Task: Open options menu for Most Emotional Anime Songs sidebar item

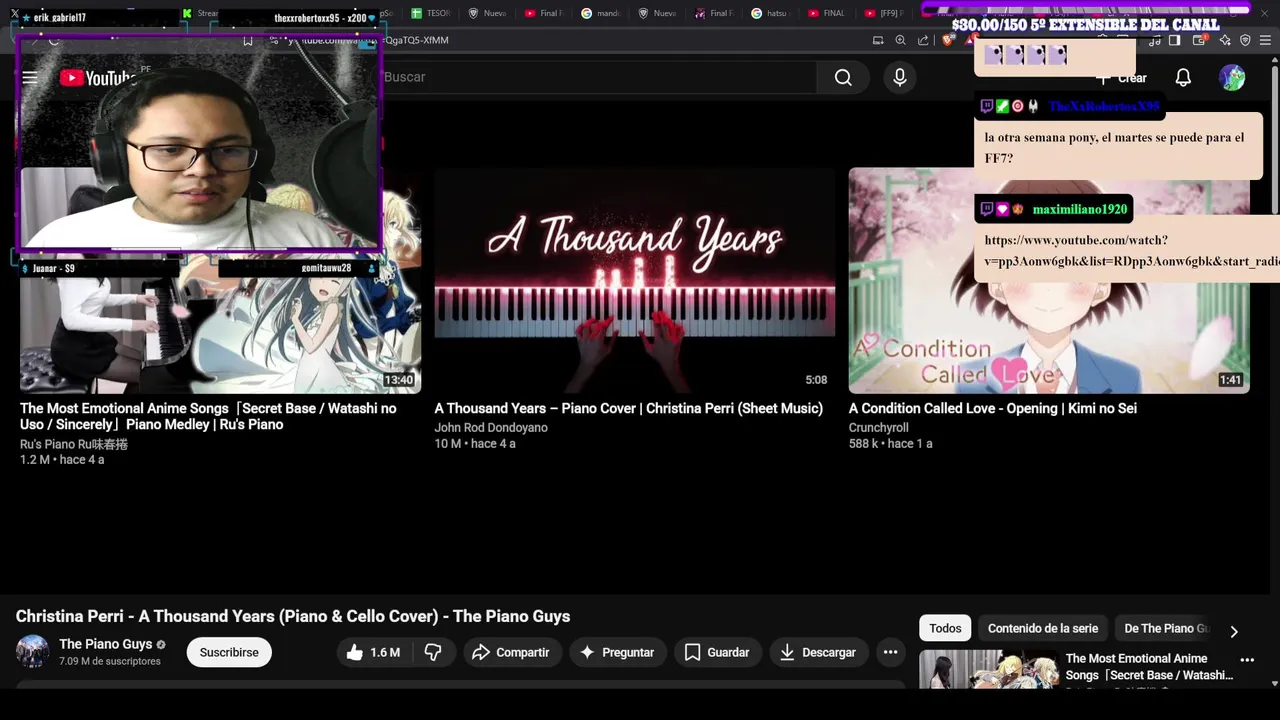Action: (x=1247, y=660)
